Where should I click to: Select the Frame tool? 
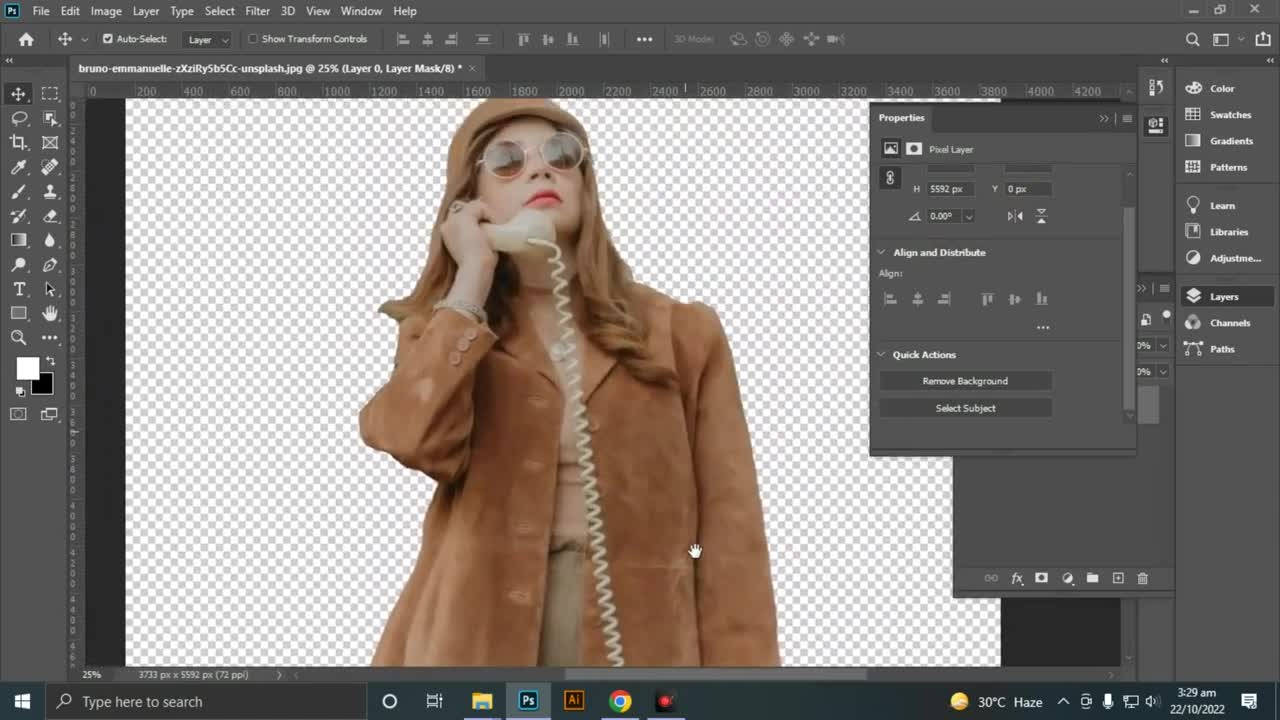pos(50,143)
